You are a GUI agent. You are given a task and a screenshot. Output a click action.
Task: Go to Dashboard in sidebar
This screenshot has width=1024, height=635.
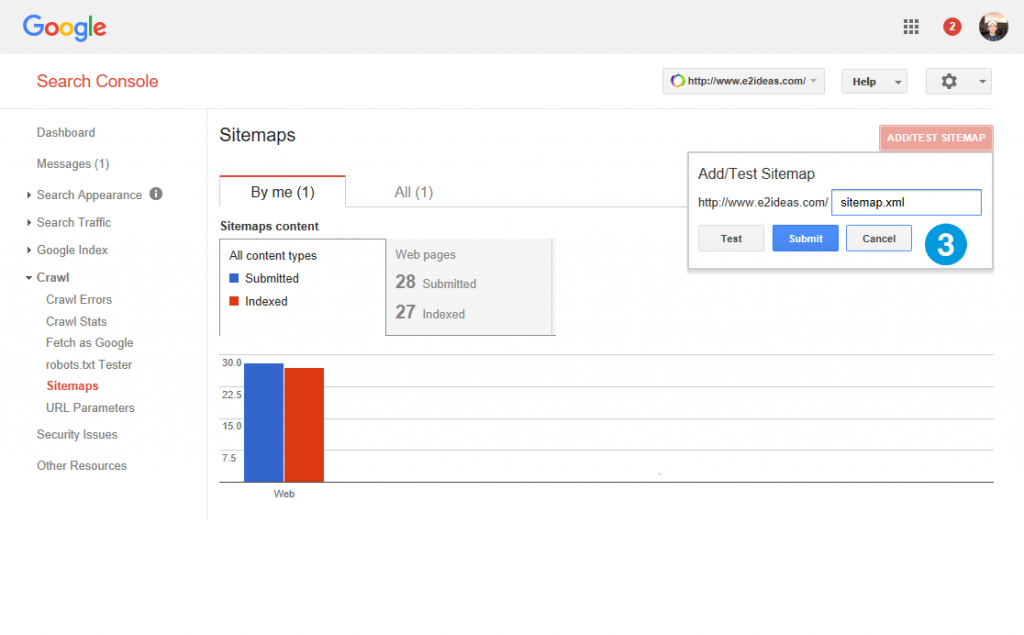click(65, 133)
